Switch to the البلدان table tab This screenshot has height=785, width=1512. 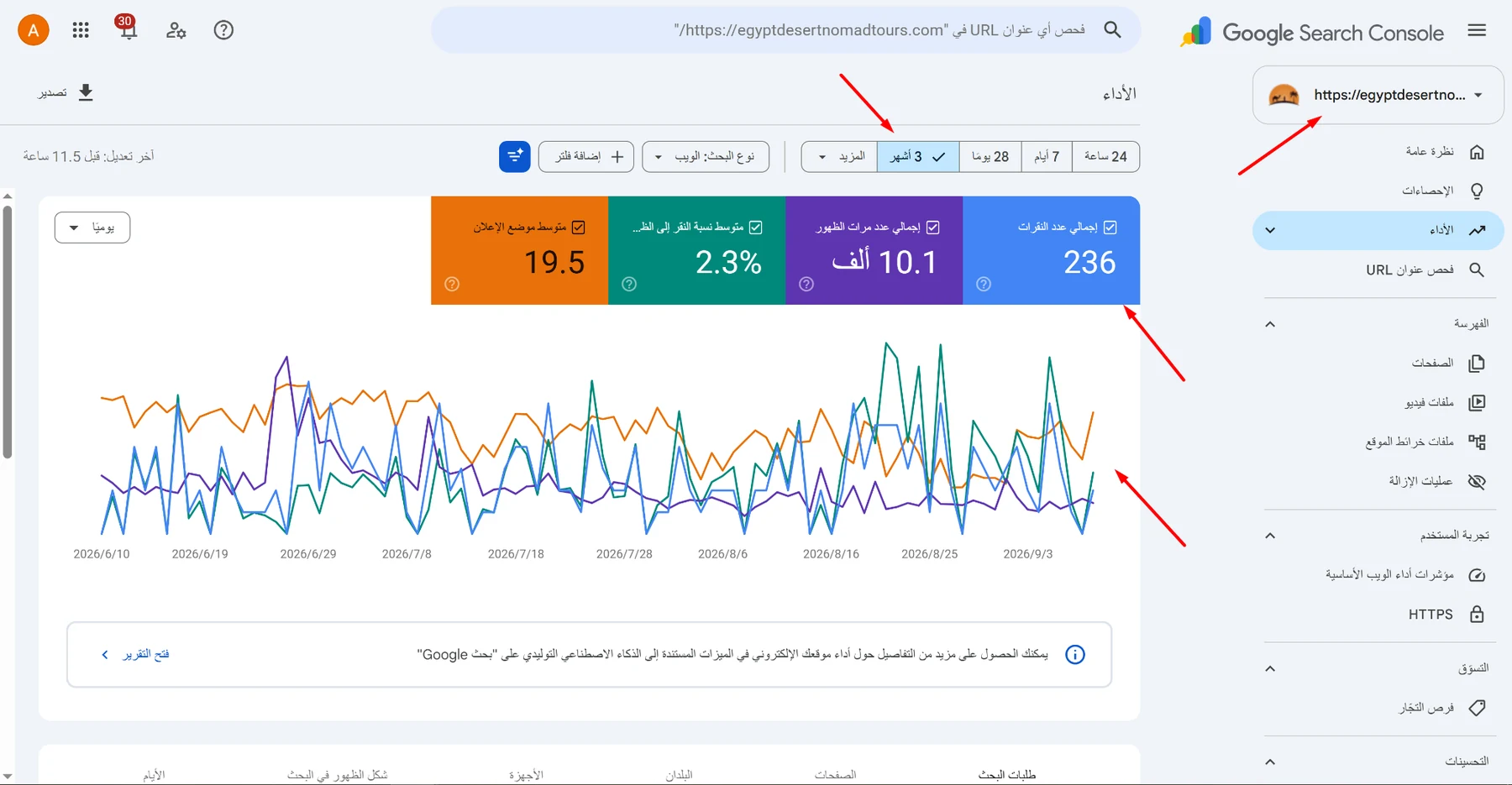point(679,775)
